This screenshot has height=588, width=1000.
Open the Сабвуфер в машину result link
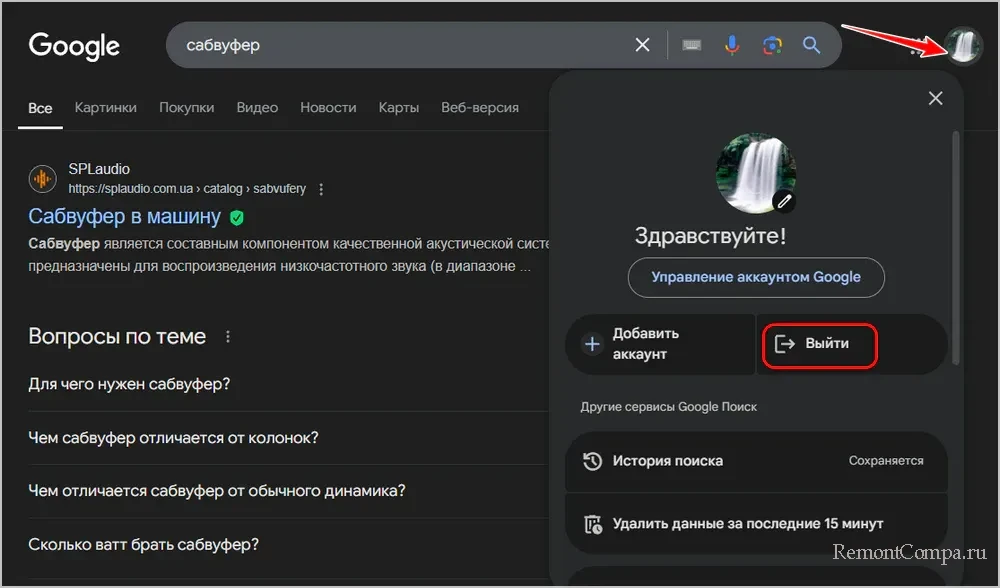124,217
